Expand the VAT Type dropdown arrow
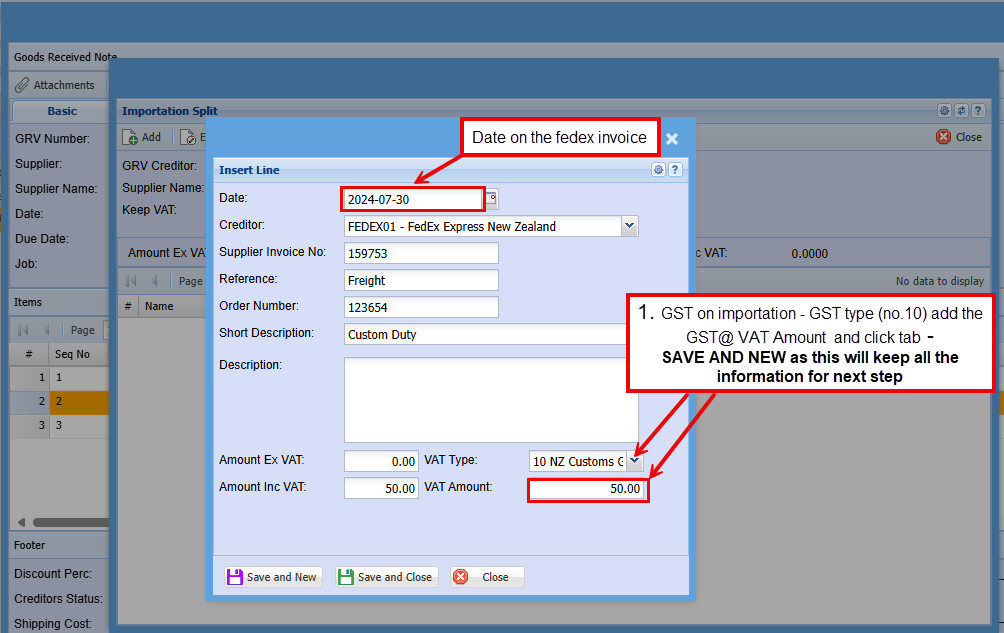The image size is (1004, 633). pos(635,461)
